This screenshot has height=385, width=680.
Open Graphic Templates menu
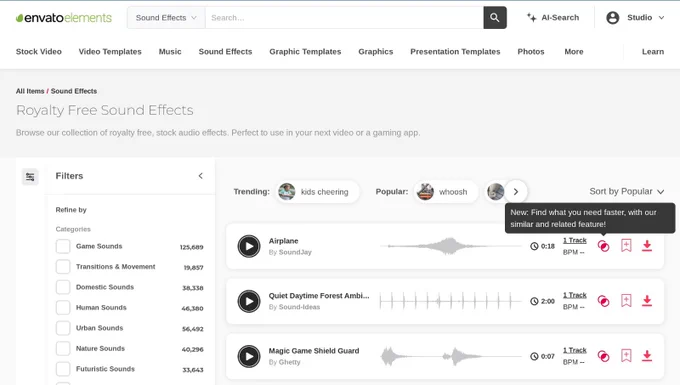[305, 52]
